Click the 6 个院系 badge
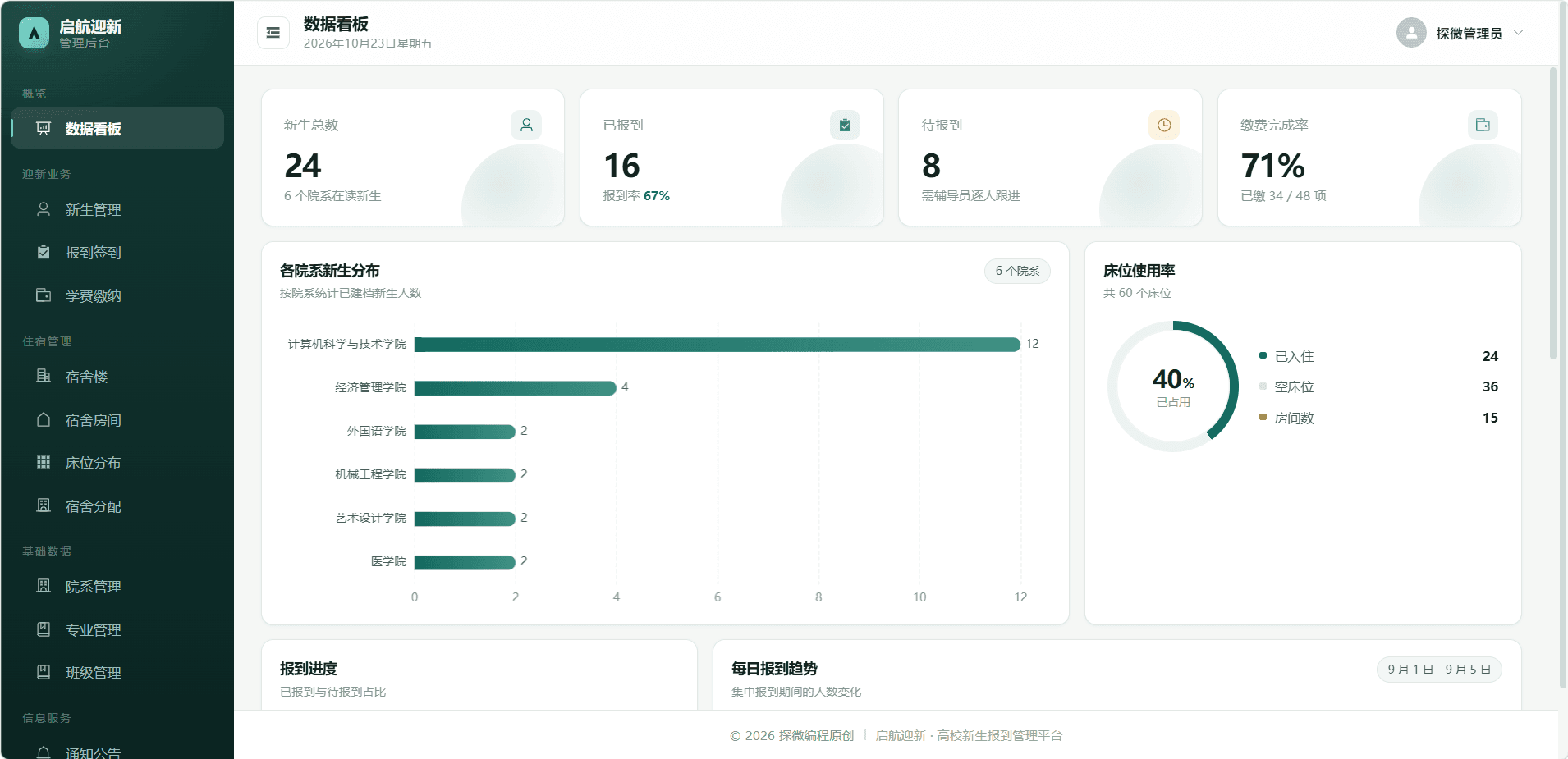 pos(1017,271)
